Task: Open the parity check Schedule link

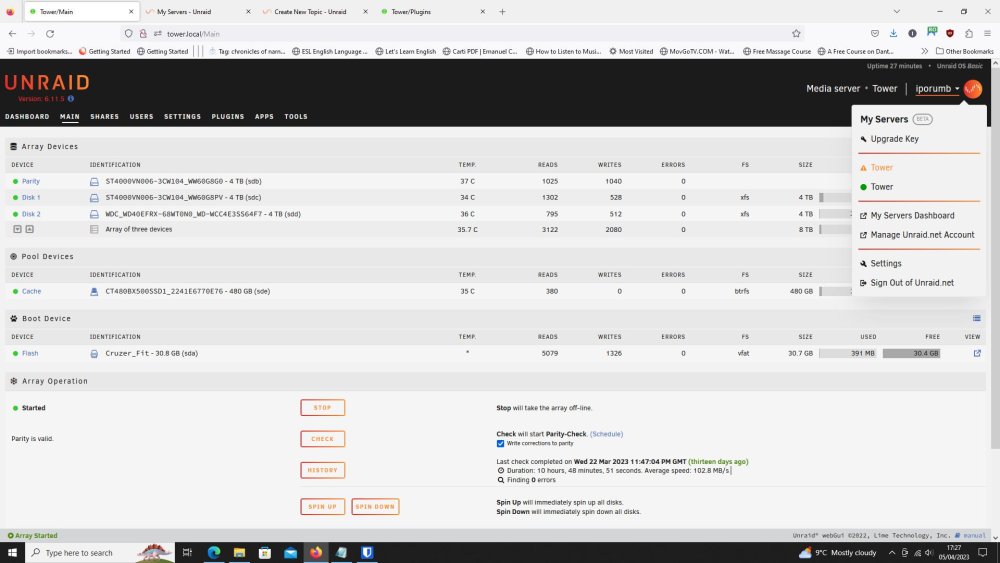Action: coord(606,434)
